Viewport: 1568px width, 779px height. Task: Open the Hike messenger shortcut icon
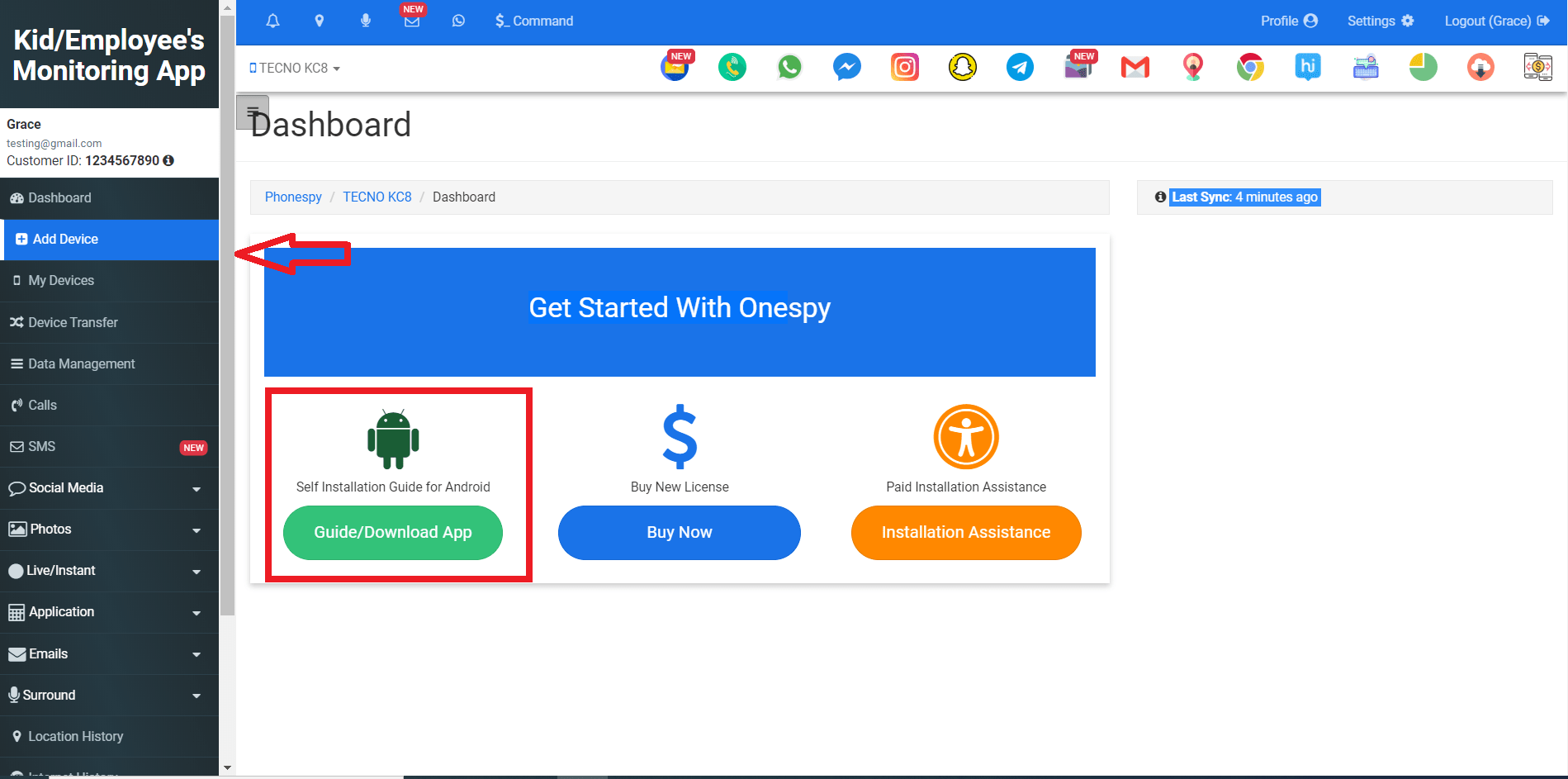pyautogui.click(x=1308, y=67)
